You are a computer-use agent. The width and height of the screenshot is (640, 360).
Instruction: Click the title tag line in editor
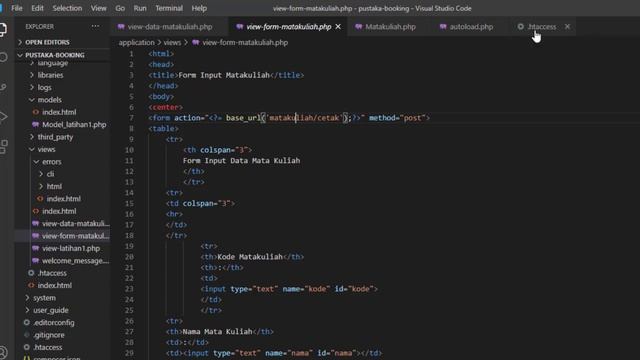click(x=226, y=75)
